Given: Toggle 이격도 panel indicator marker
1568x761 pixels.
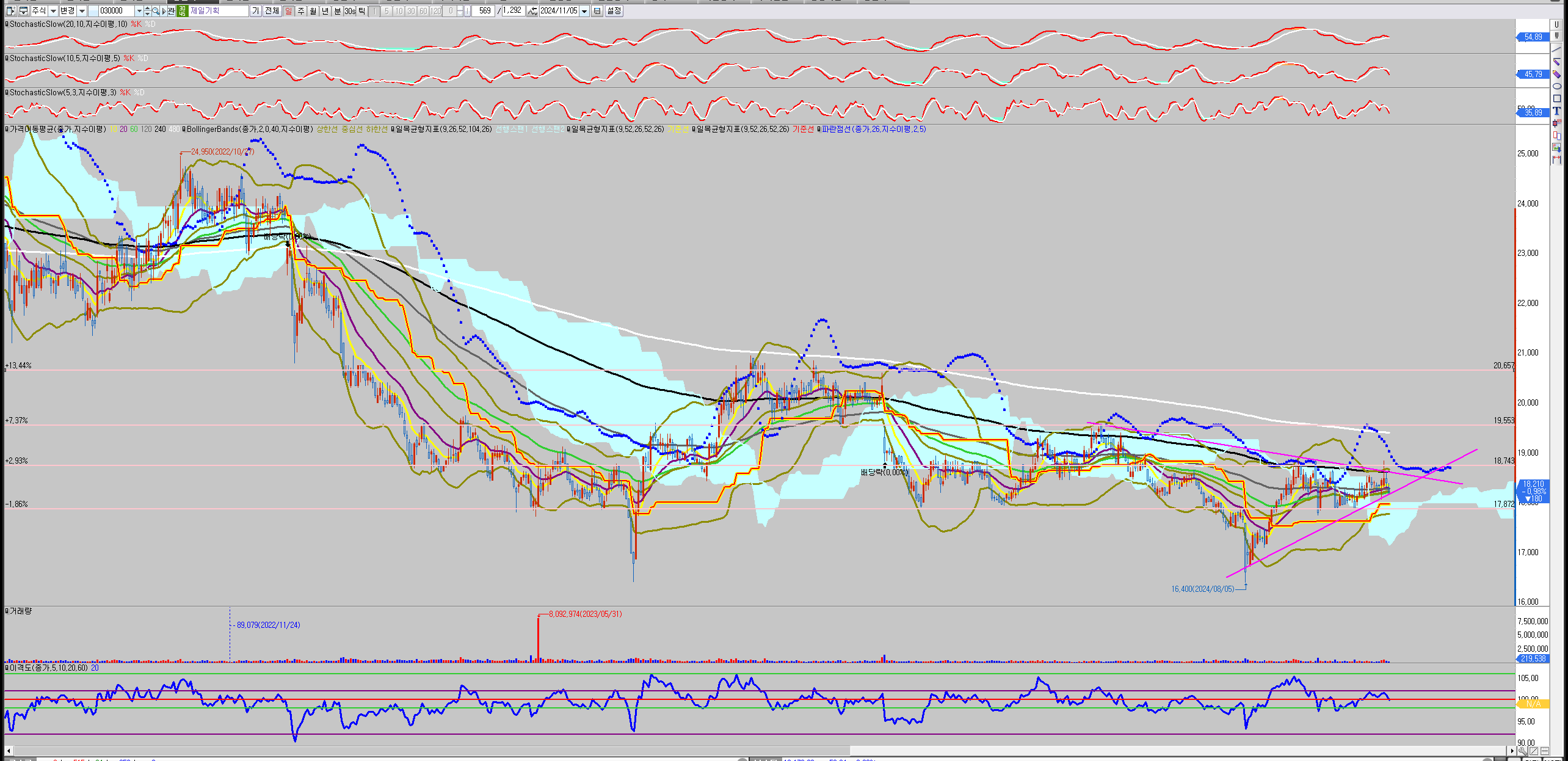Looking at the screenshot, I should [7, 668].
